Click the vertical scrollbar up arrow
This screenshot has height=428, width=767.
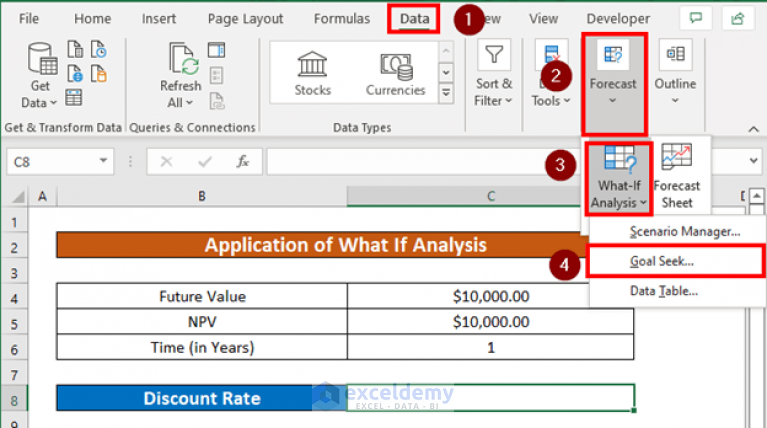coord(757,196)
